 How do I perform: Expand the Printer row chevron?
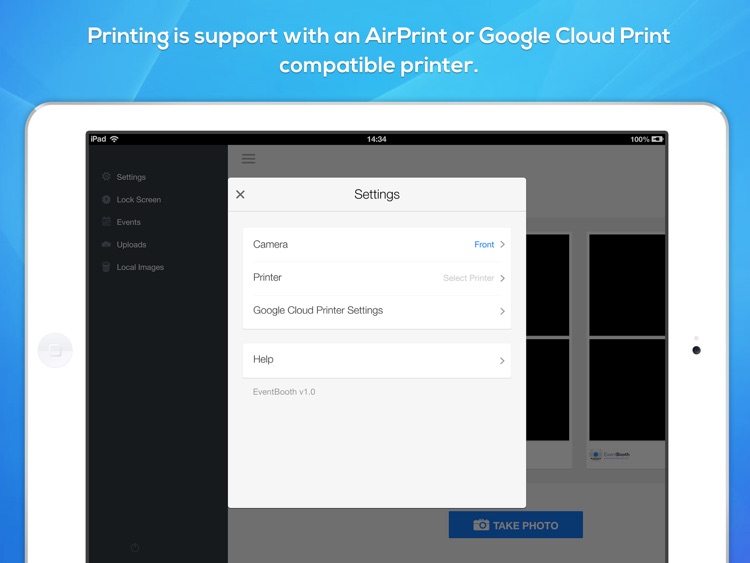502,278
